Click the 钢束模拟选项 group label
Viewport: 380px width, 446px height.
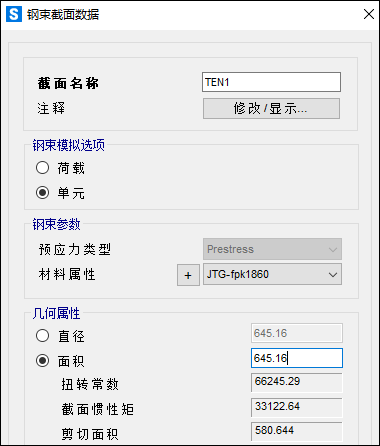(x=69, y=145)
